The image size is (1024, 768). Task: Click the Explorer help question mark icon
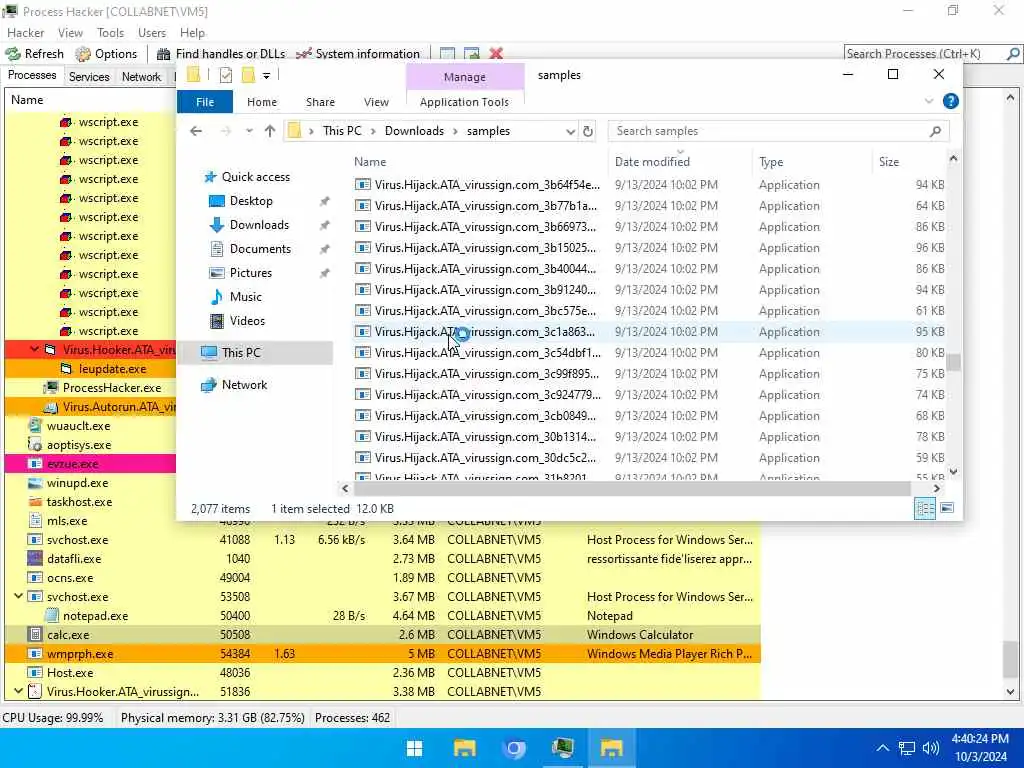click(x=951, y=101)
